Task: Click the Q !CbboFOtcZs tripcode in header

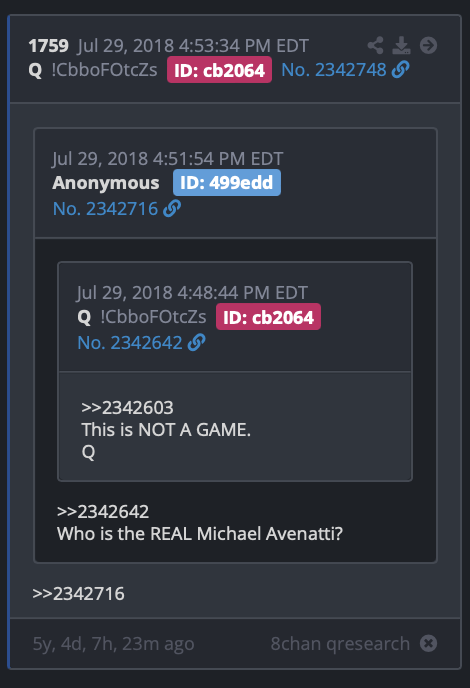Action: (x=93, y=70)
